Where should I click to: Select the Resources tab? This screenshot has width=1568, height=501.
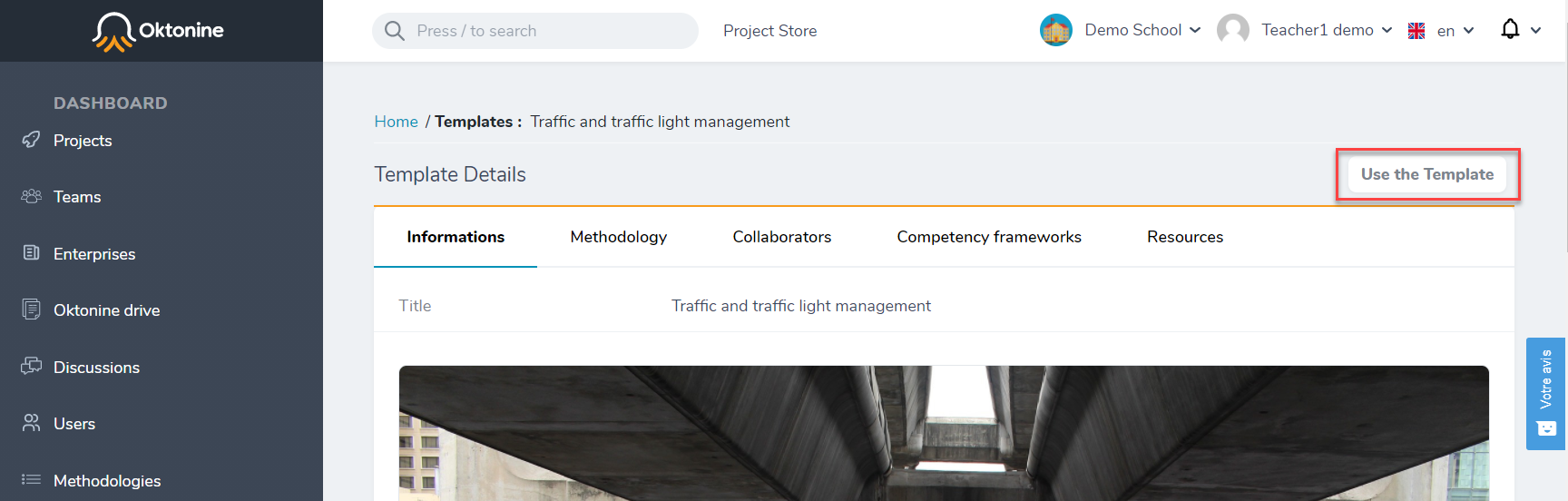(x=1185, y=237)
